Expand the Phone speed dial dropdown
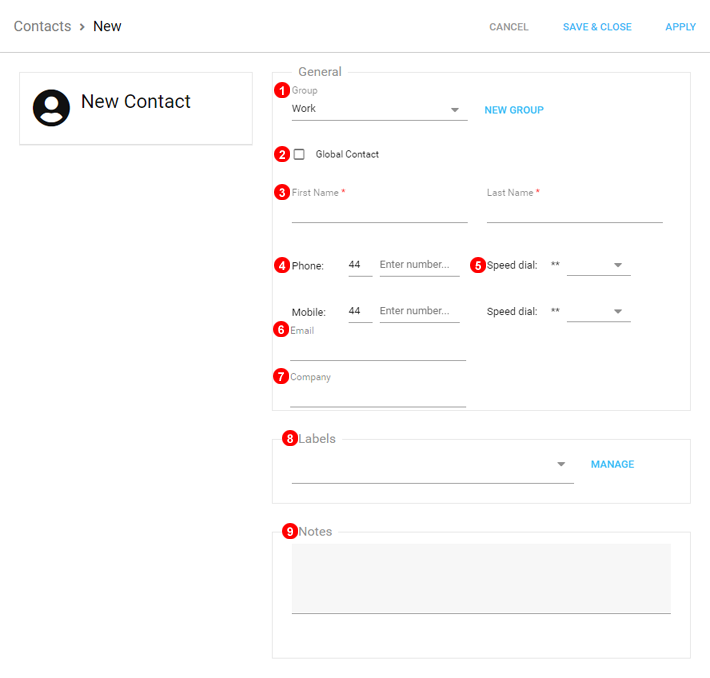The width and height of the screenshot is (710, 678). tap(599, 265)
